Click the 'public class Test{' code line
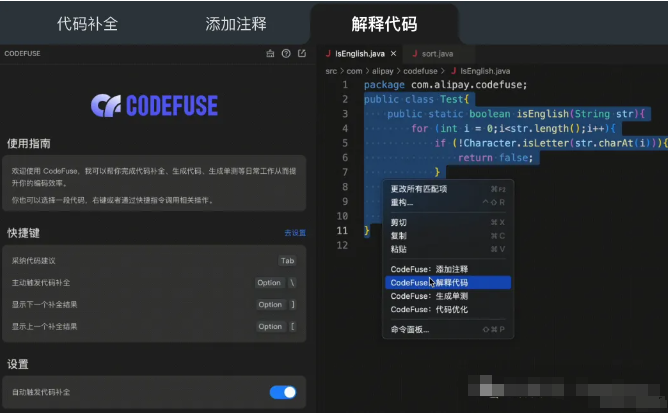The width and height of the screenshot is (668, 413). [416, 99]
